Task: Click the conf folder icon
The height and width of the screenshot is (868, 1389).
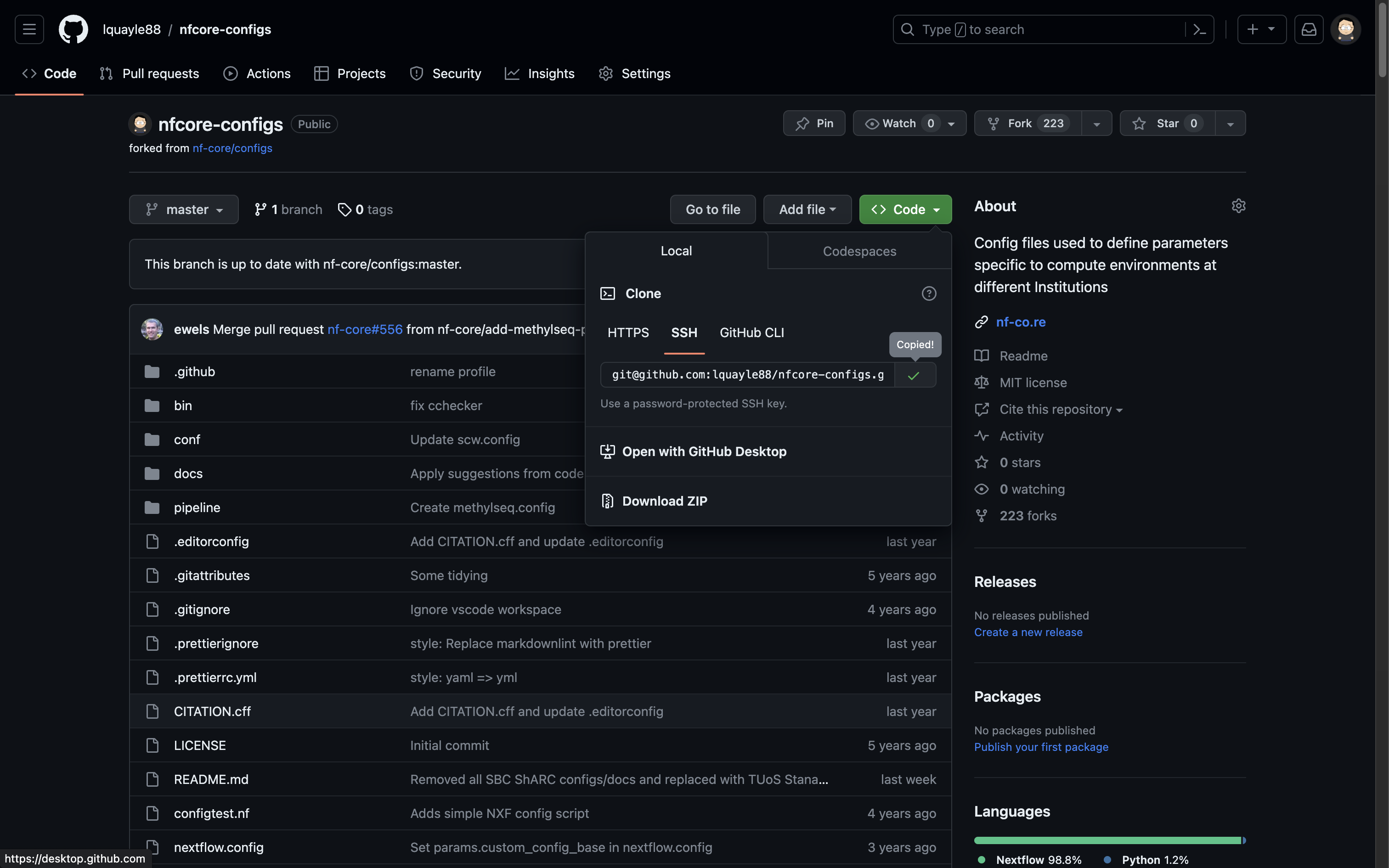Action: [152, 439]
